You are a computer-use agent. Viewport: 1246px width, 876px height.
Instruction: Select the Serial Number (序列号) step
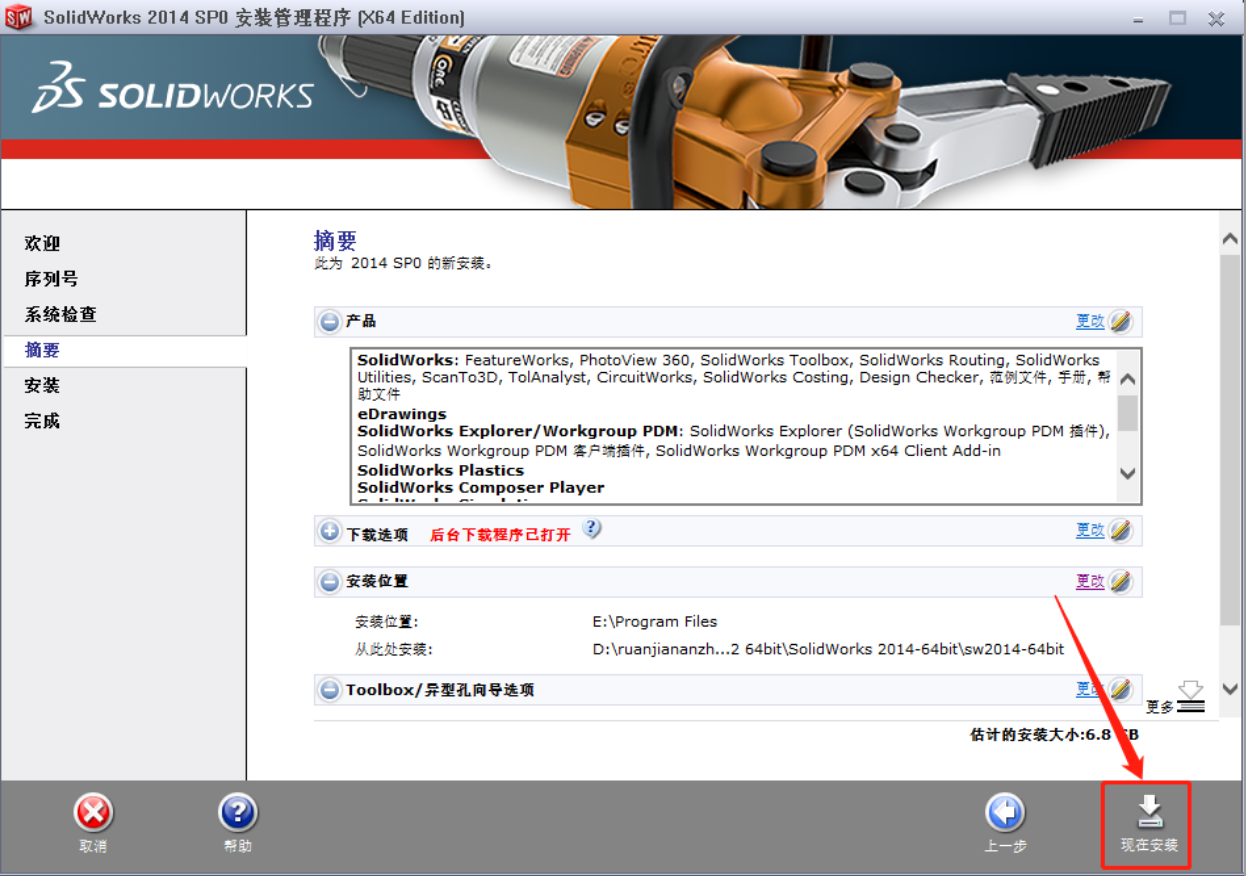51,279
